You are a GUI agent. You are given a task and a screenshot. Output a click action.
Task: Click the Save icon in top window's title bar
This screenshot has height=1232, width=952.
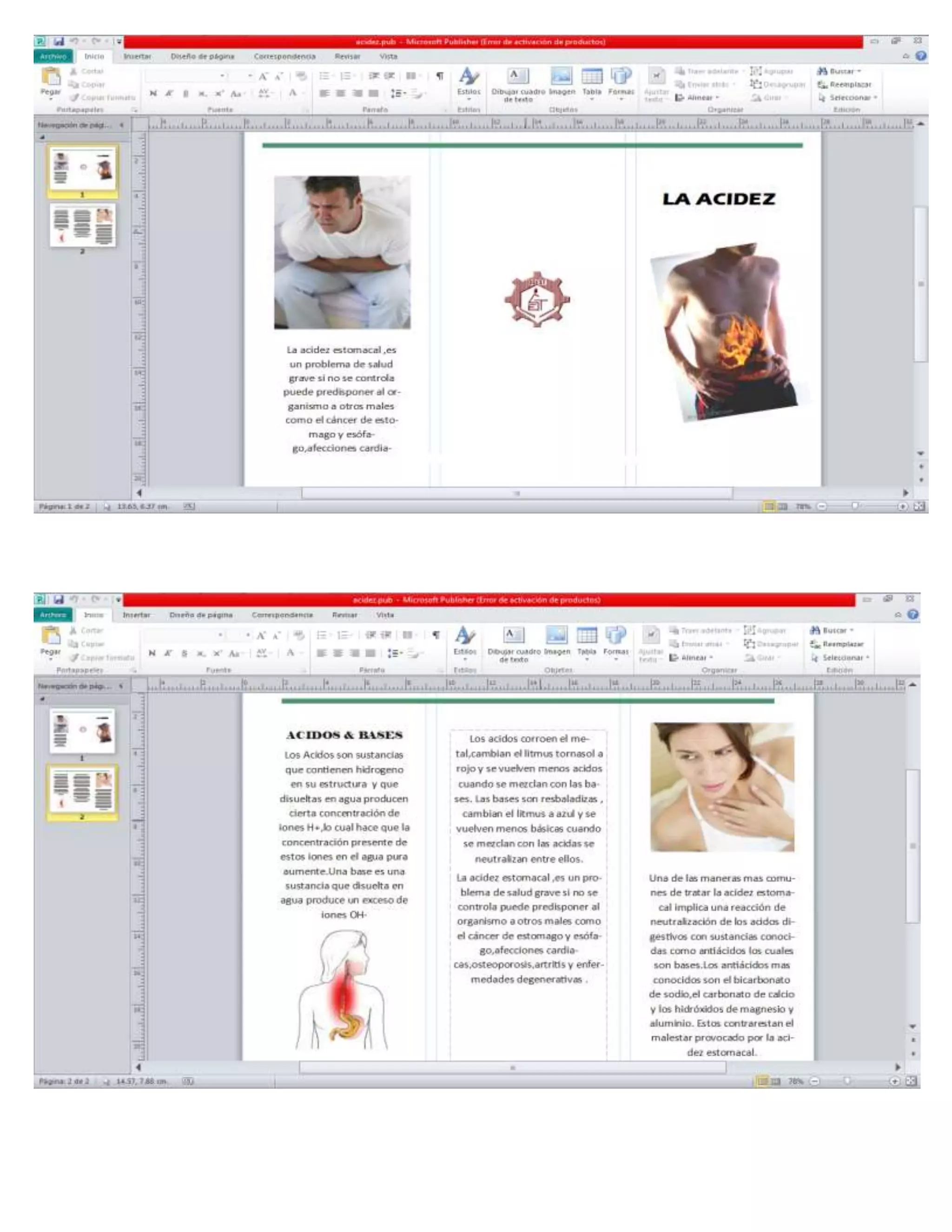pyautogui.click(x=59, y=41)
